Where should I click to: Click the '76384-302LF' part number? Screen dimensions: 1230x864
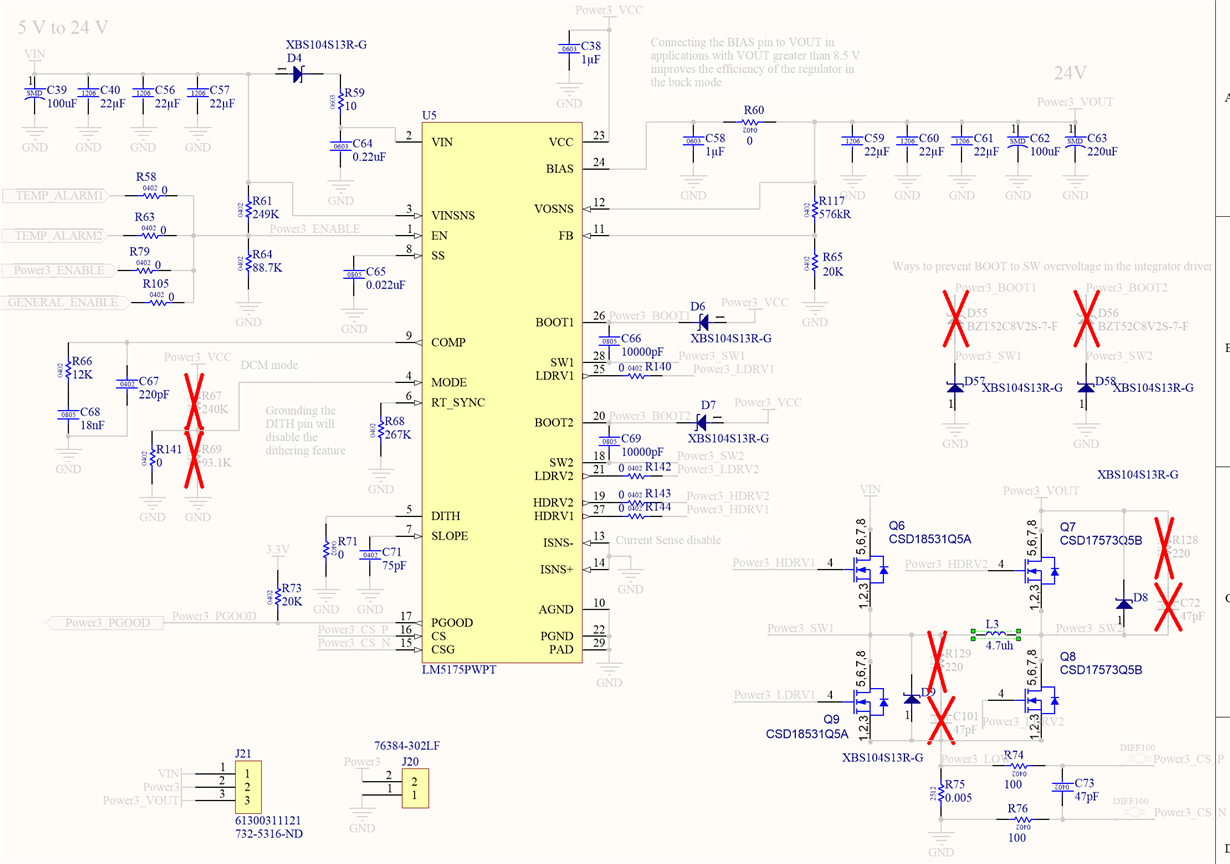[406, 746]
